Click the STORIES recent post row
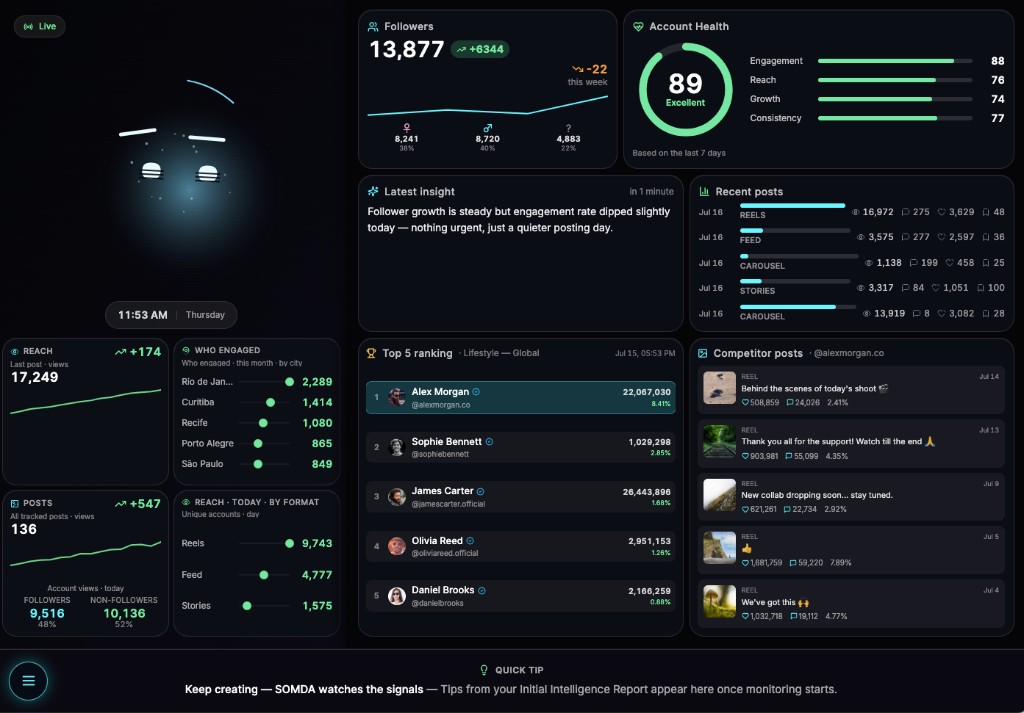The height and width of the screenshot is (713, 1024). pyautogui.click(x=852, y=287)
